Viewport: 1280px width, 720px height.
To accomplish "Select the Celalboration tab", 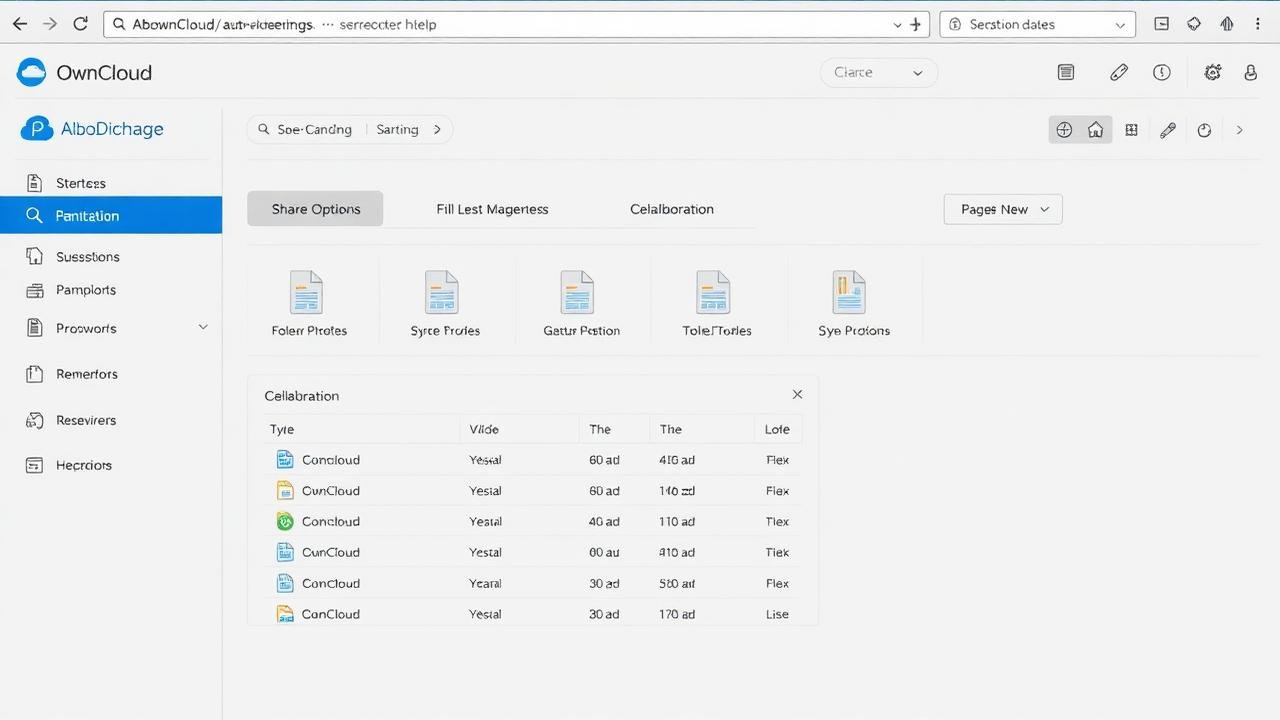I will [672, 209].
